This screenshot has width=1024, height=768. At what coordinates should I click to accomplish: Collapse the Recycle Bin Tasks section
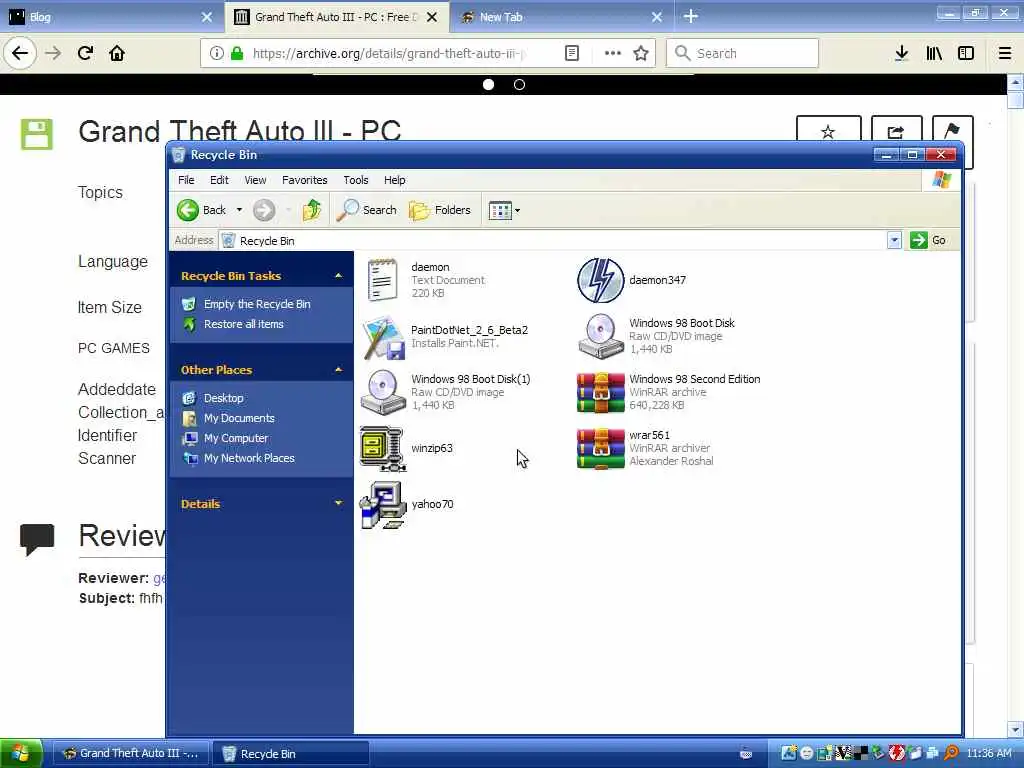tap(338, 276)
